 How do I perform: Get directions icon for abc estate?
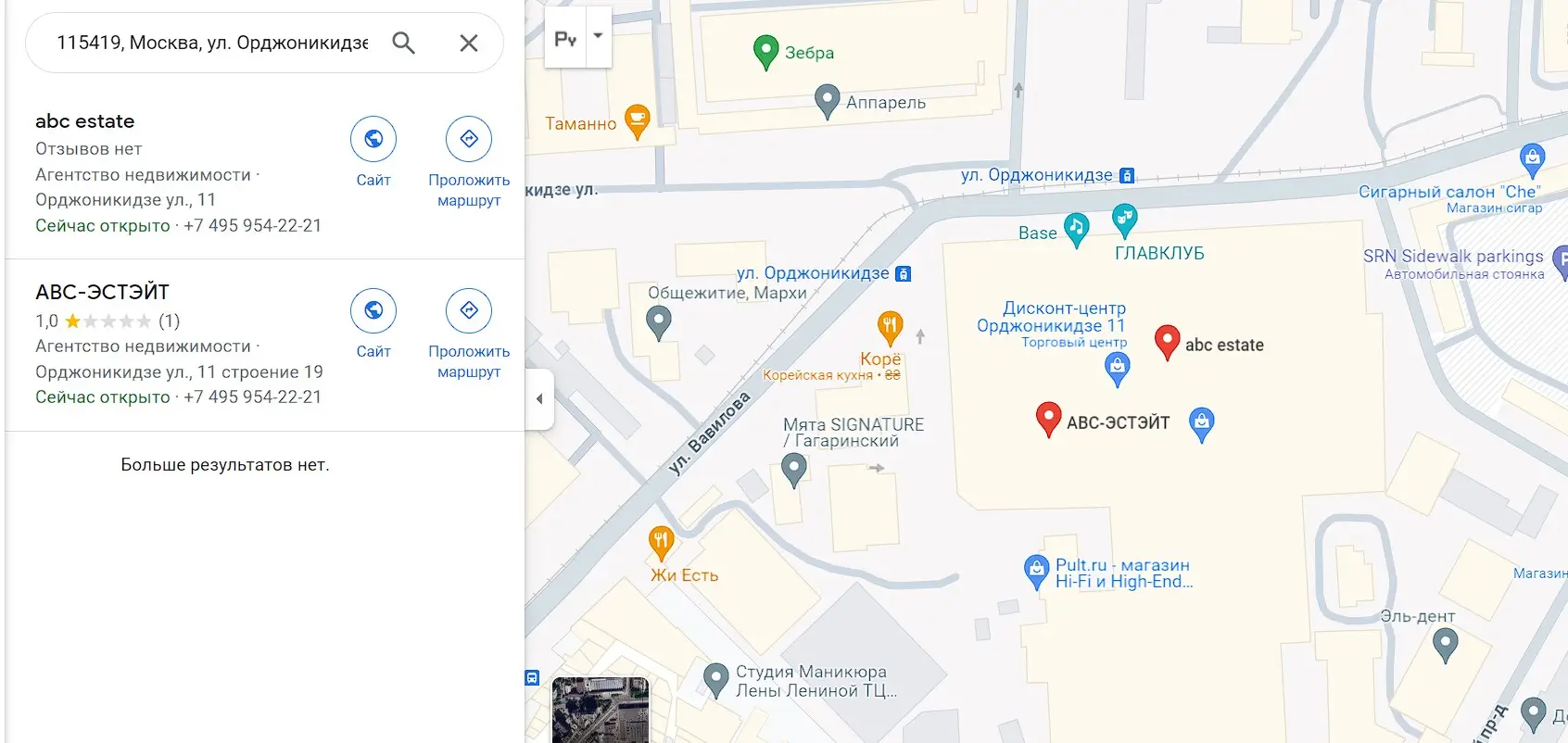coord(469,139)
